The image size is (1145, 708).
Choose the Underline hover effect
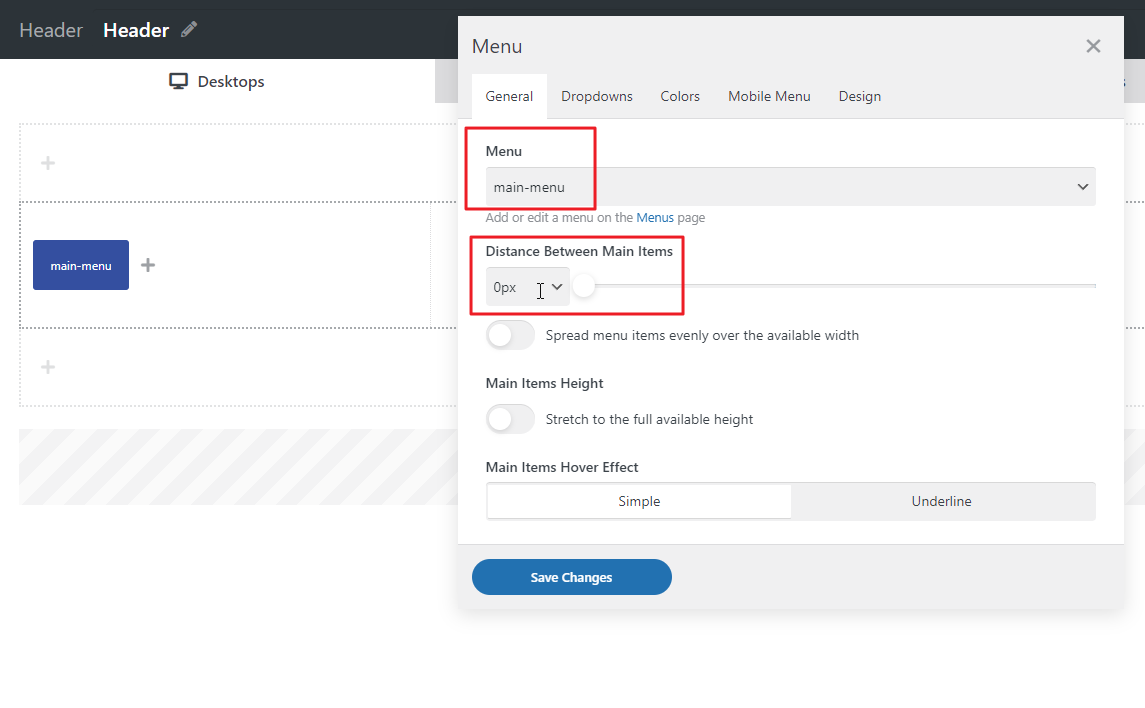tap(941, 501)
